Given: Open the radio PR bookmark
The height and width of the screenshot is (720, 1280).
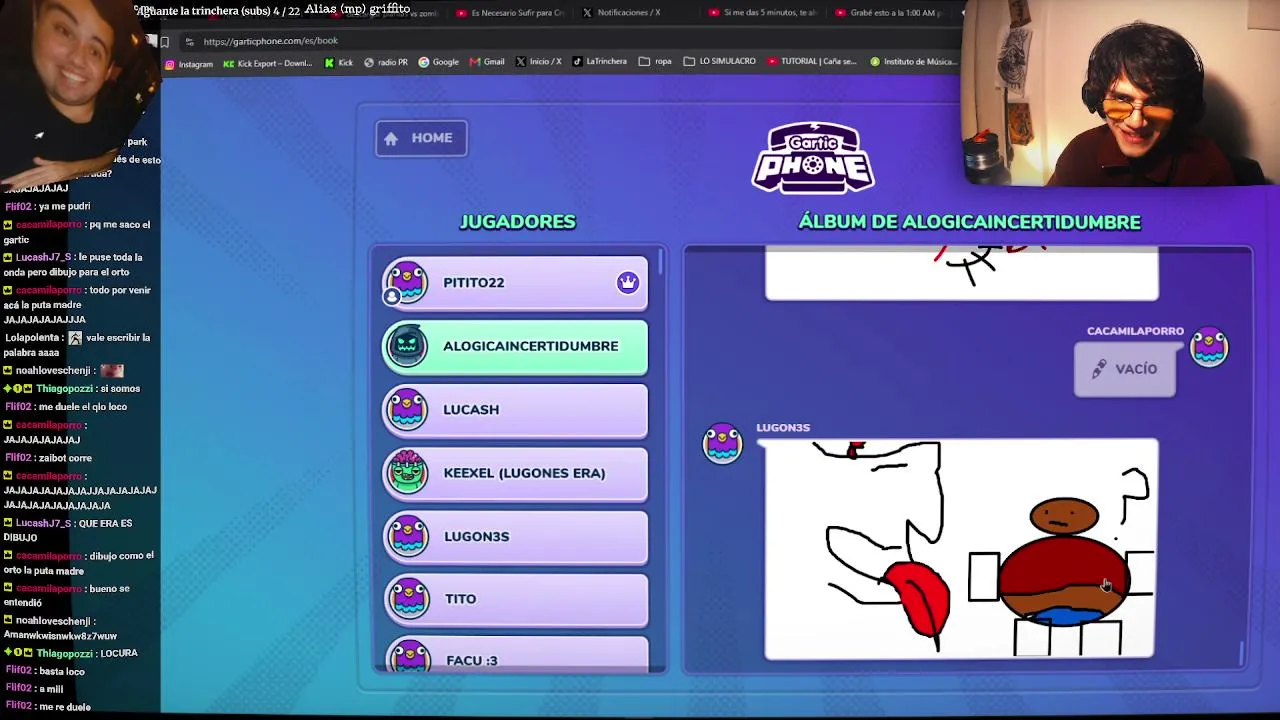Looking at the screenshot, I should (x=385, y=62).
